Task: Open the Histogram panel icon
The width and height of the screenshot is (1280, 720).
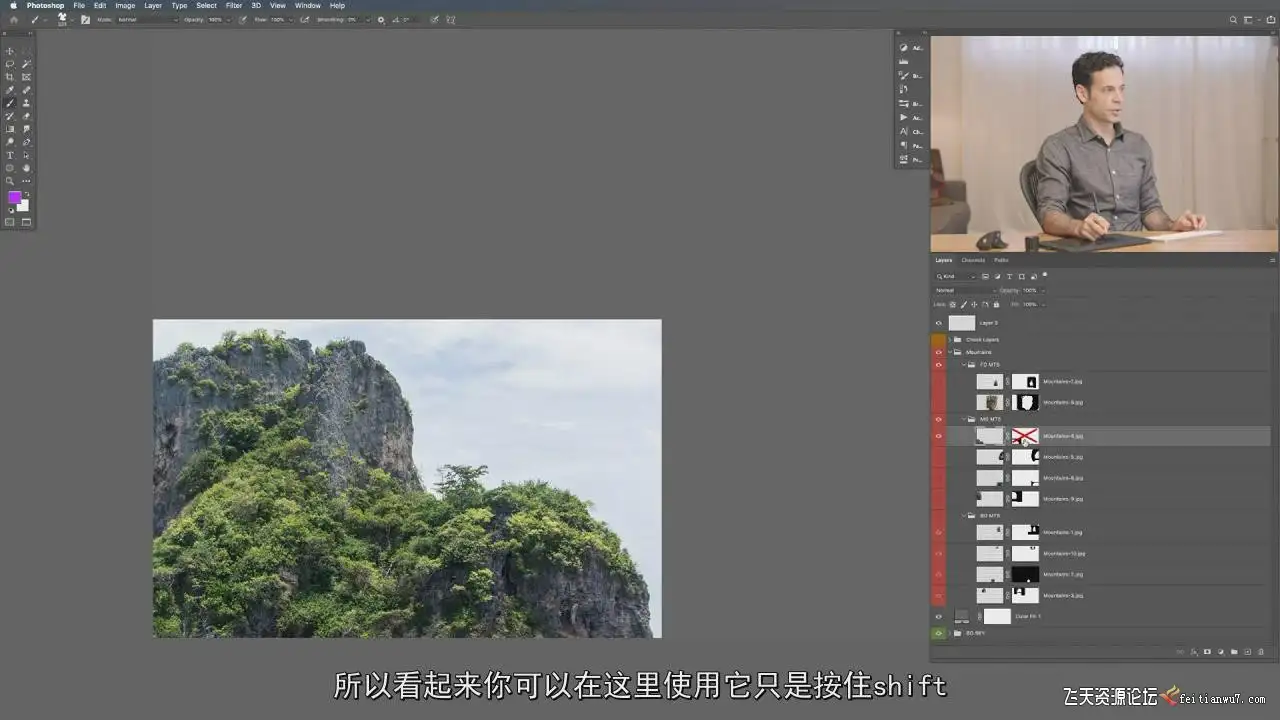Action: click(904, 61)
